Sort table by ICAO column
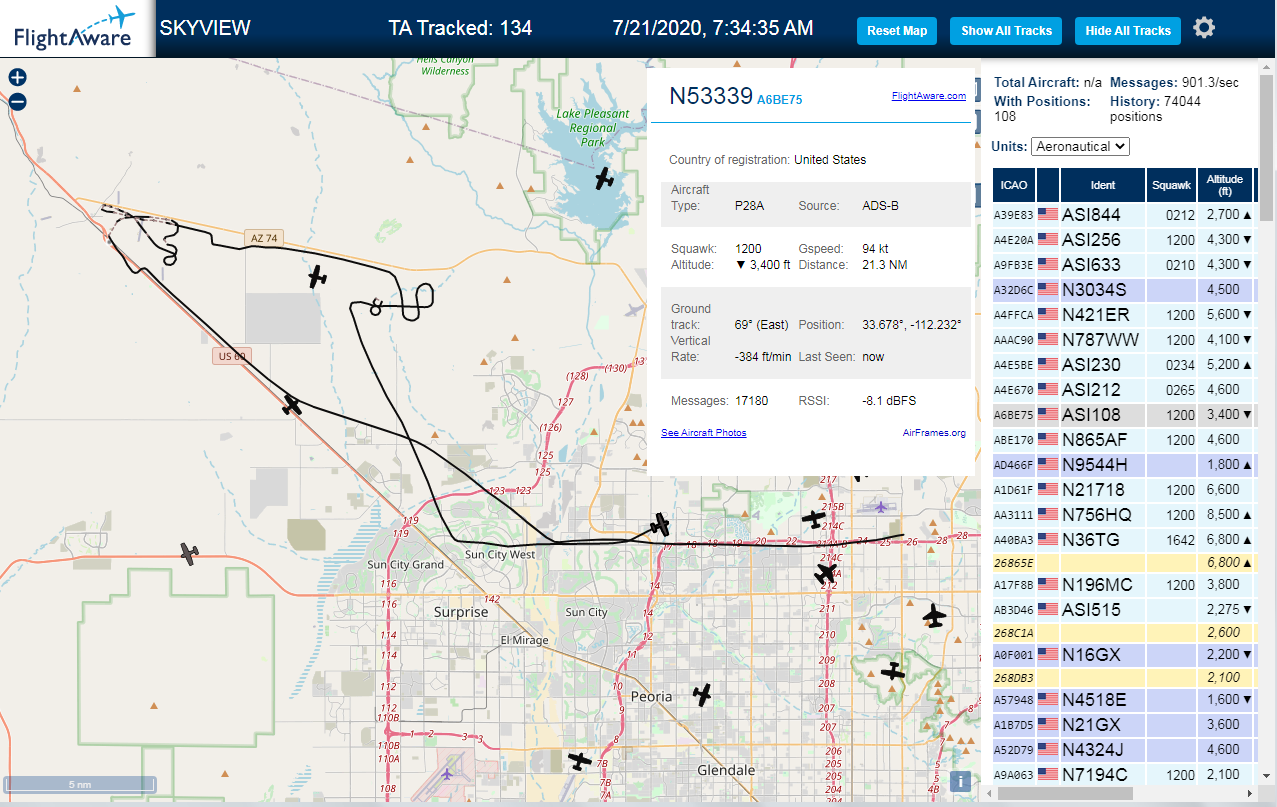The image size is (1277, 807). [x=1013, y=185]
